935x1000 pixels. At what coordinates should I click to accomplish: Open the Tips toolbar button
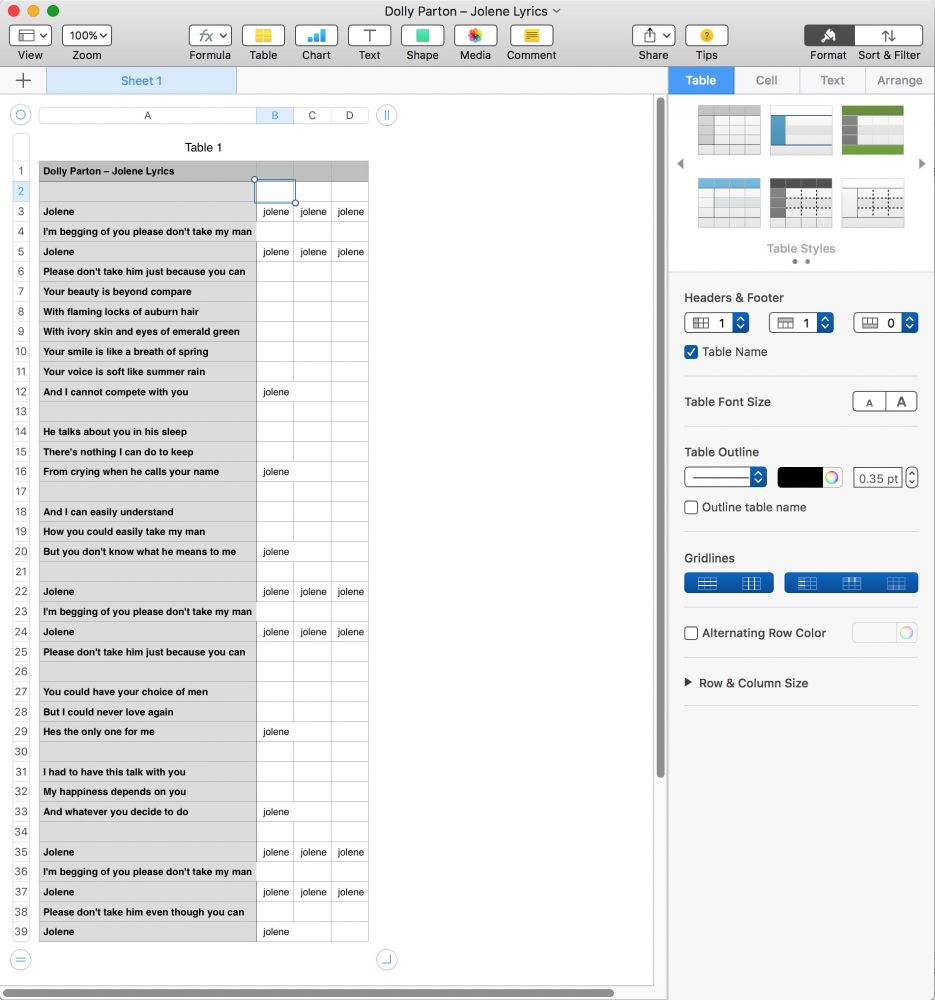tap(706, 35)
